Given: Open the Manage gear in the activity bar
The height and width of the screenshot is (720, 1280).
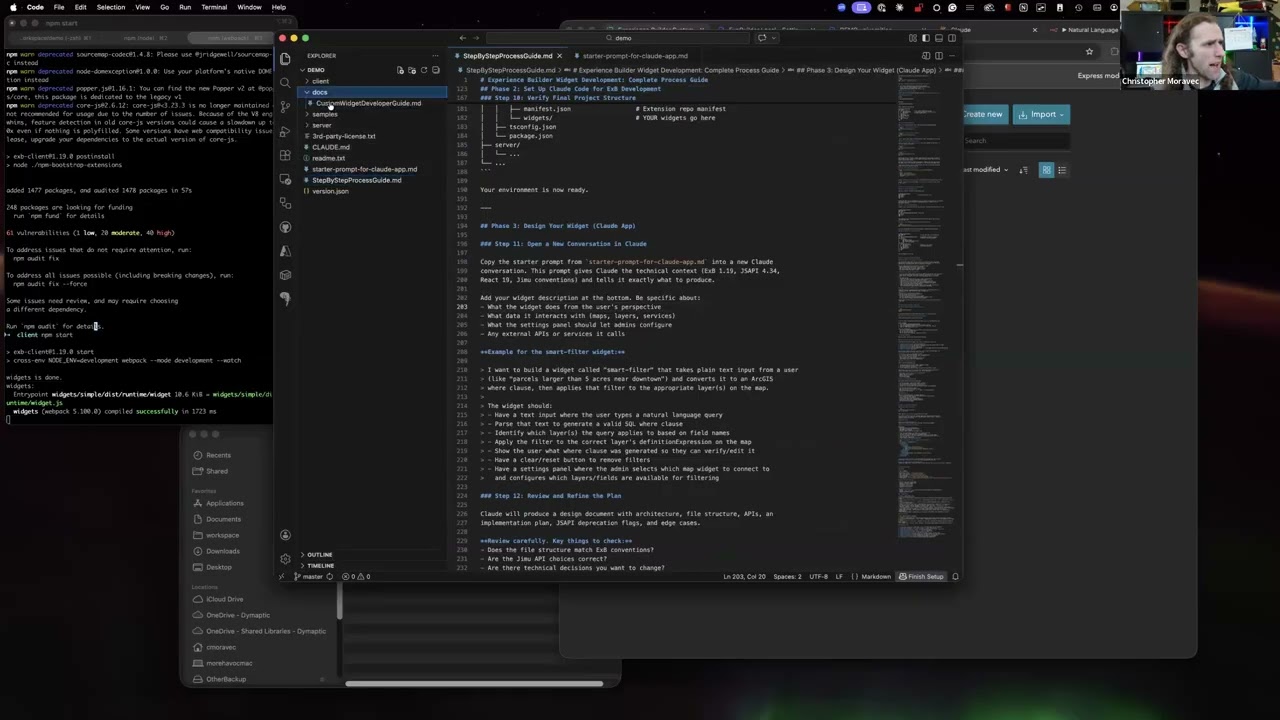Looking at the screenshot, I should point(285,559).
